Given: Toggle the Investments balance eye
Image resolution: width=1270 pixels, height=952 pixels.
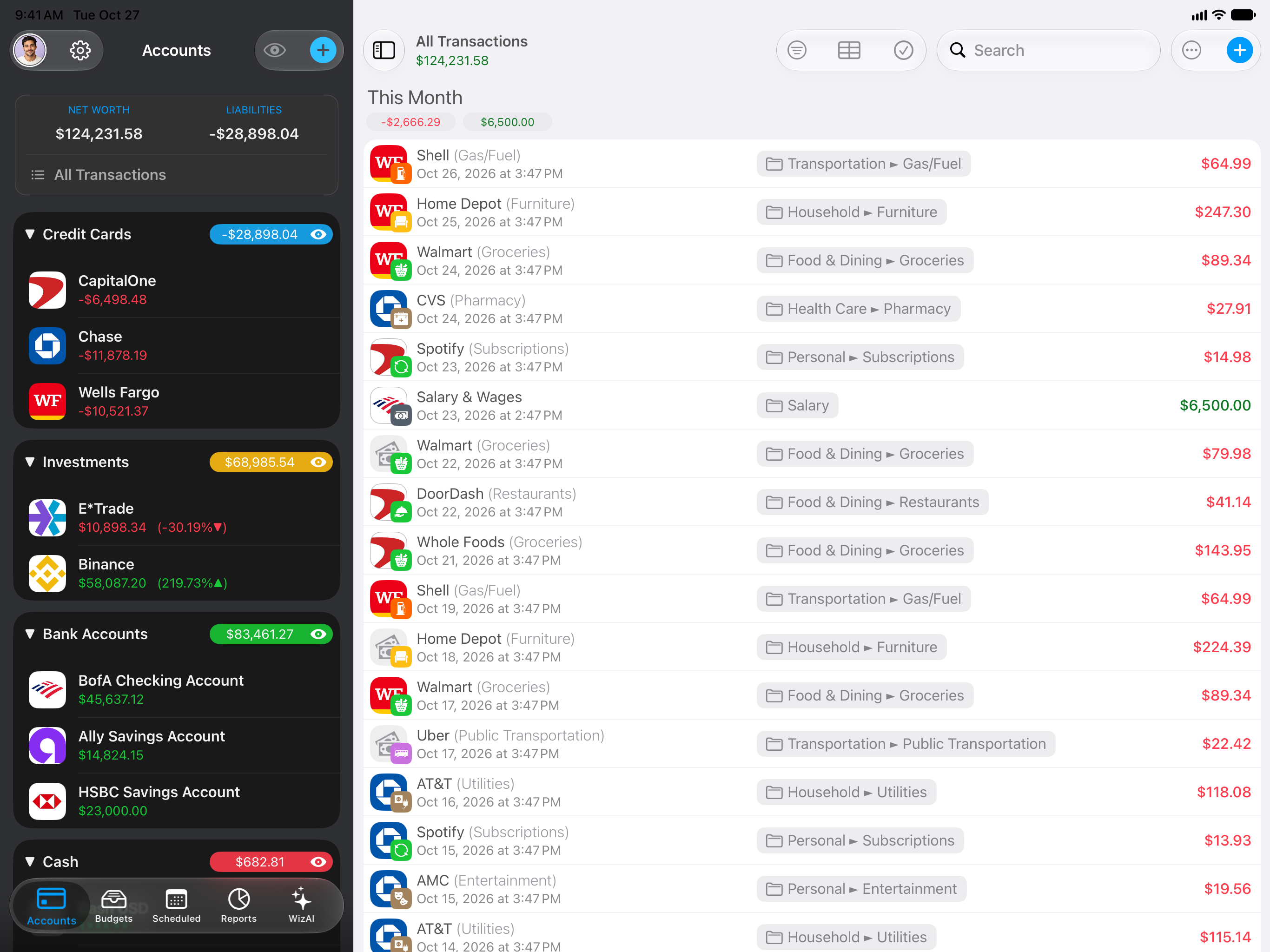Looking at the screenshot, I should (318, 462).
